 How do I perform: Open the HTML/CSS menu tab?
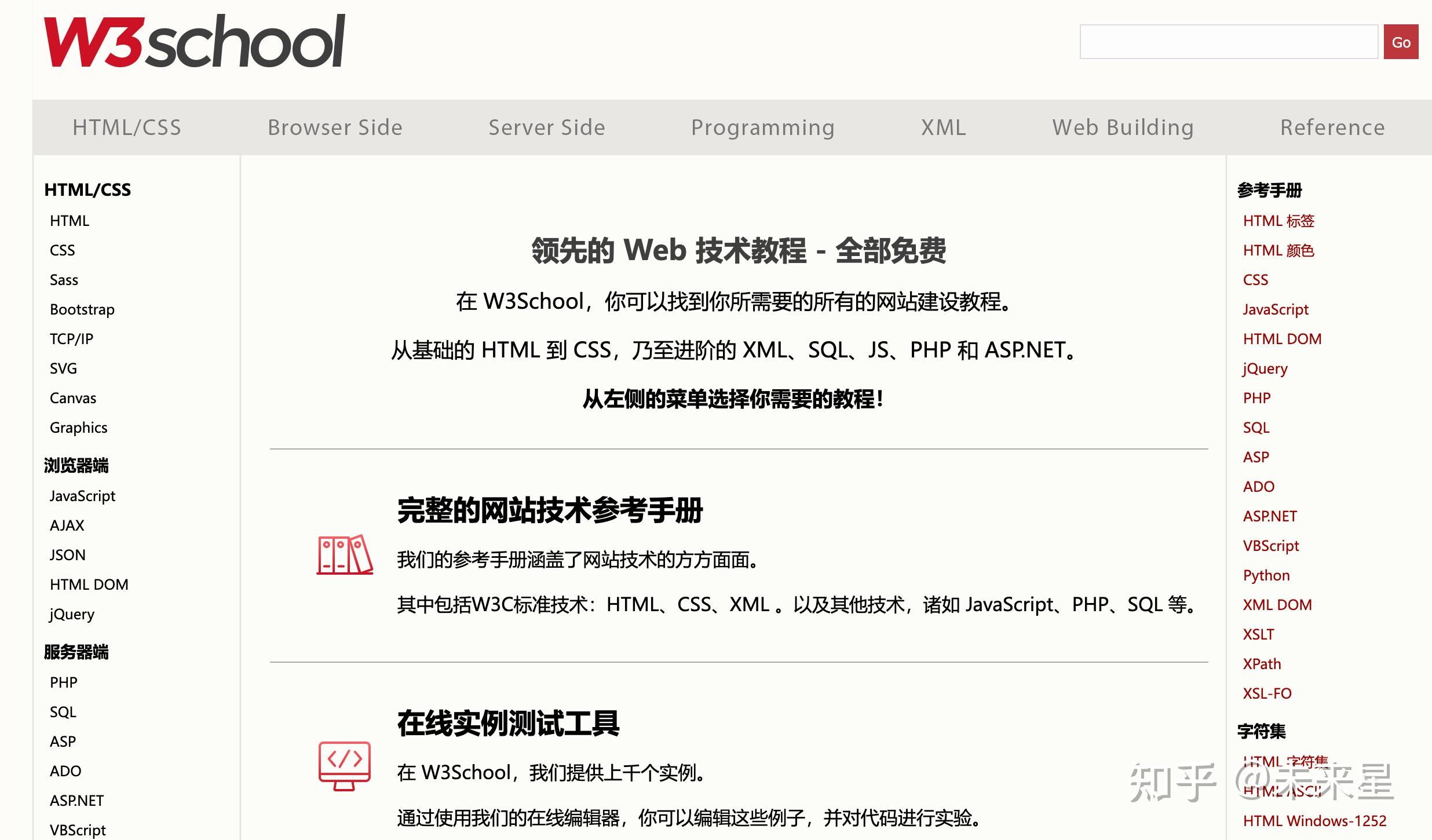126,127
